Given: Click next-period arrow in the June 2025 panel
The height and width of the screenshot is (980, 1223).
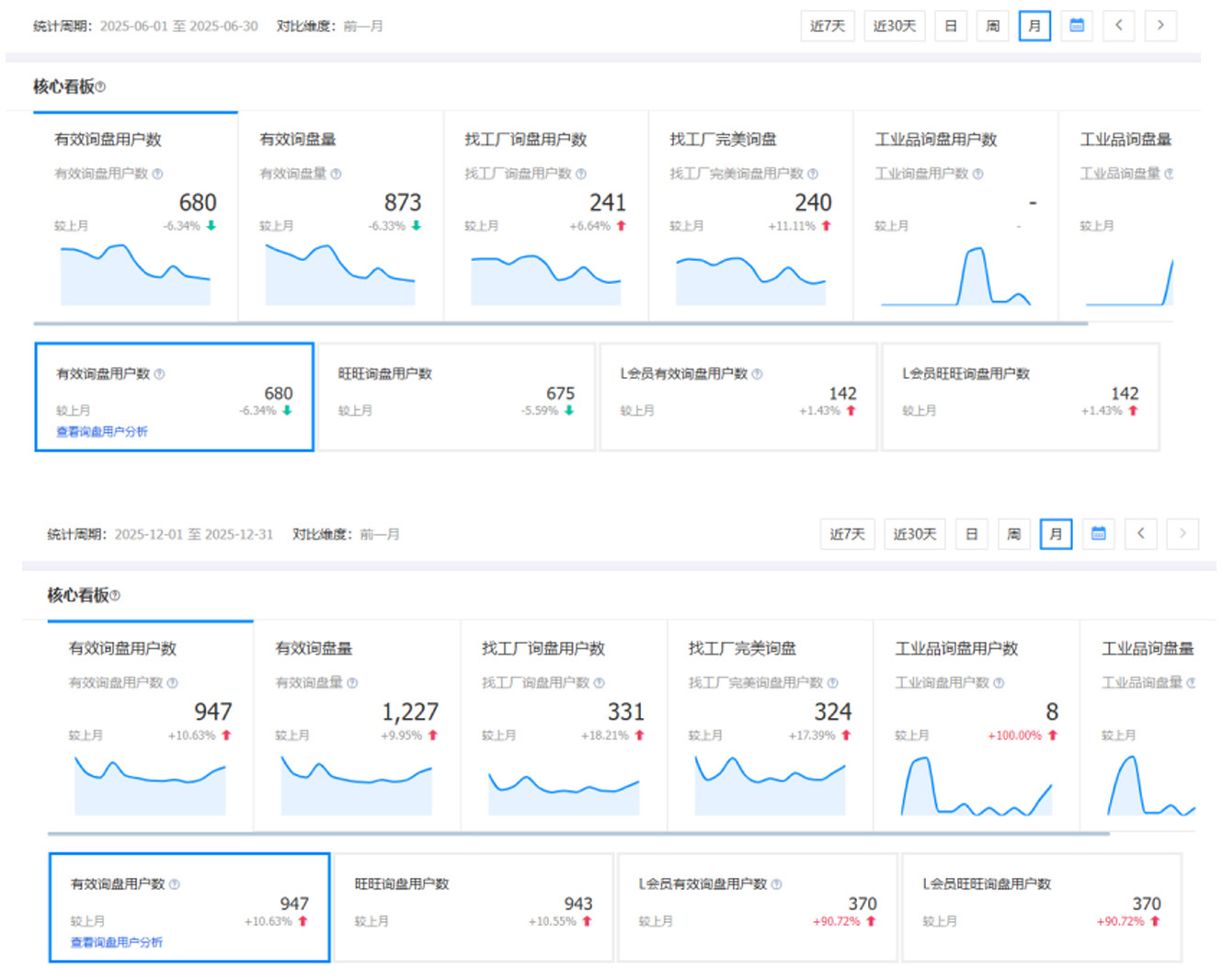Looking at the screenshot, I should [1160, 26].
